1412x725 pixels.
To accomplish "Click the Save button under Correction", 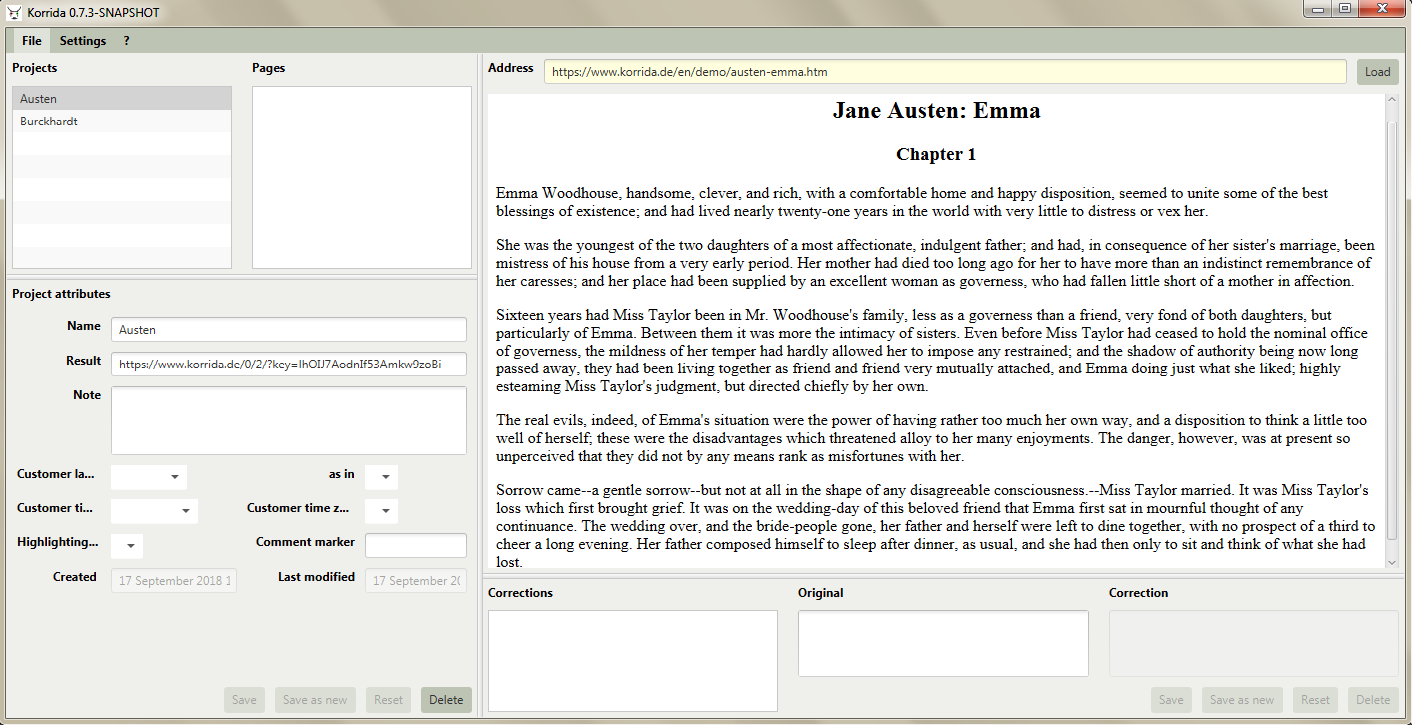I will point(1171,700).
